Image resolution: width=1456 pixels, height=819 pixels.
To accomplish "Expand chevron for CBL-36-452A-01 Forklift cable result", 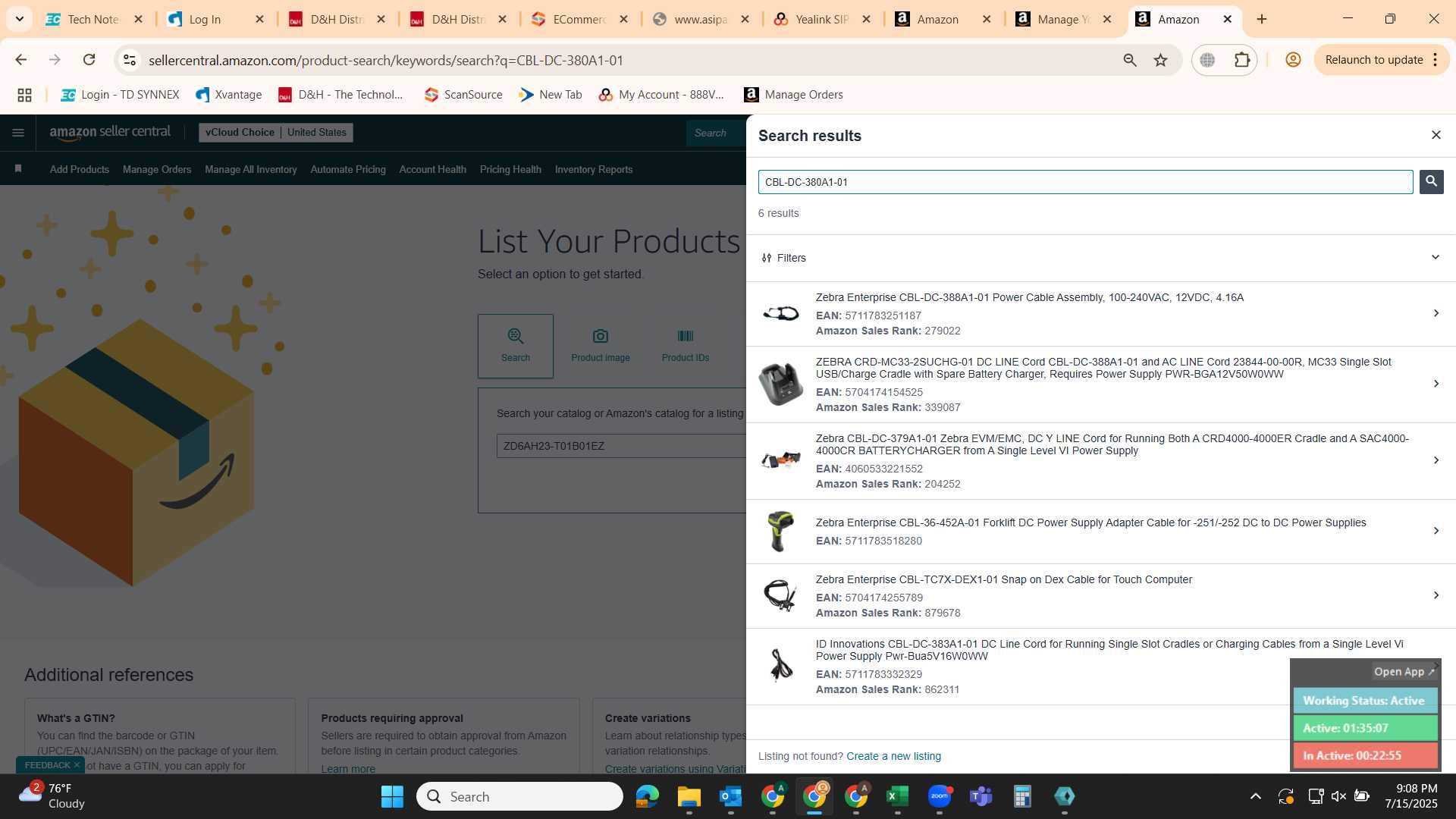I will [1436, 531].
